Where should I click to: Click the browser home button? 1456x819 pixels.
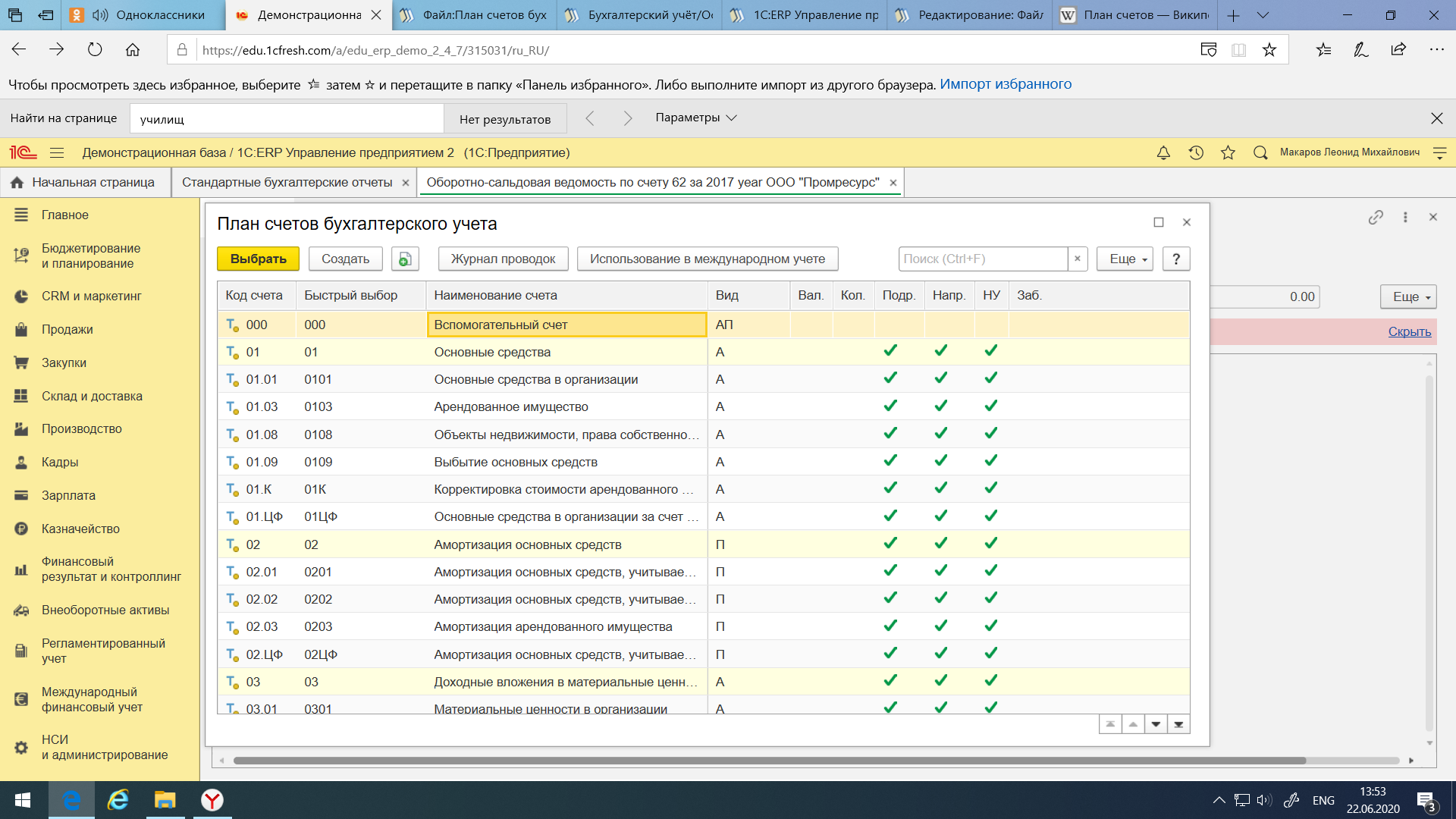133,50
